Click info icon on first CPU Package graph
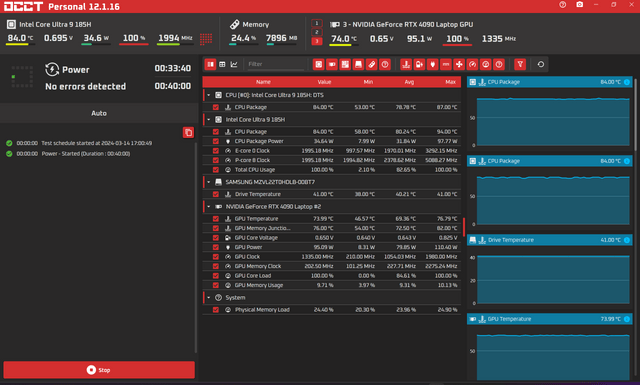Viewport: 640px width, 385px height. (627, 82)
